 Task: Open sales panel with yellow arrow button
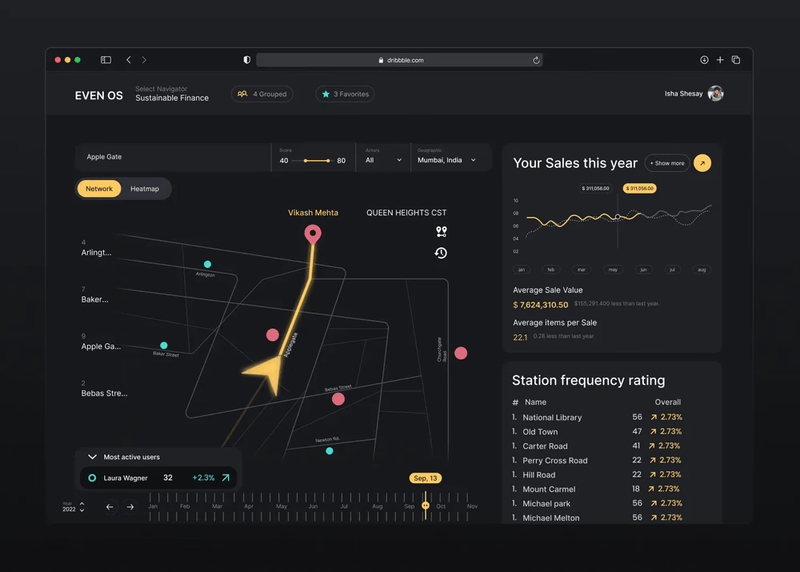[703, 163]
